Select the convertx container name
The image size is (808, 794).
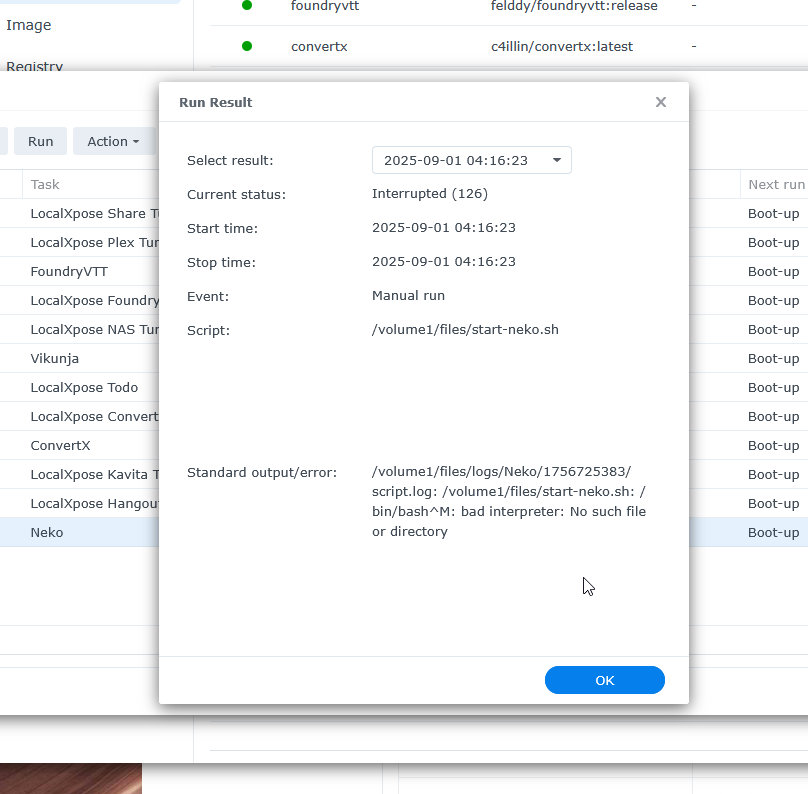coord(319,46)
